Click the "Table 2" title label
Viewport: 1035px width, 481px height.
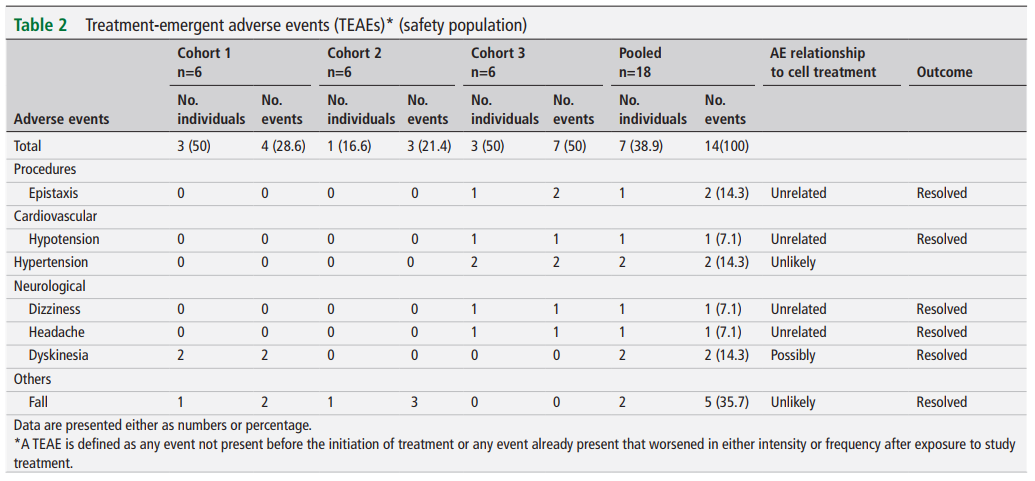pos(41,25)
